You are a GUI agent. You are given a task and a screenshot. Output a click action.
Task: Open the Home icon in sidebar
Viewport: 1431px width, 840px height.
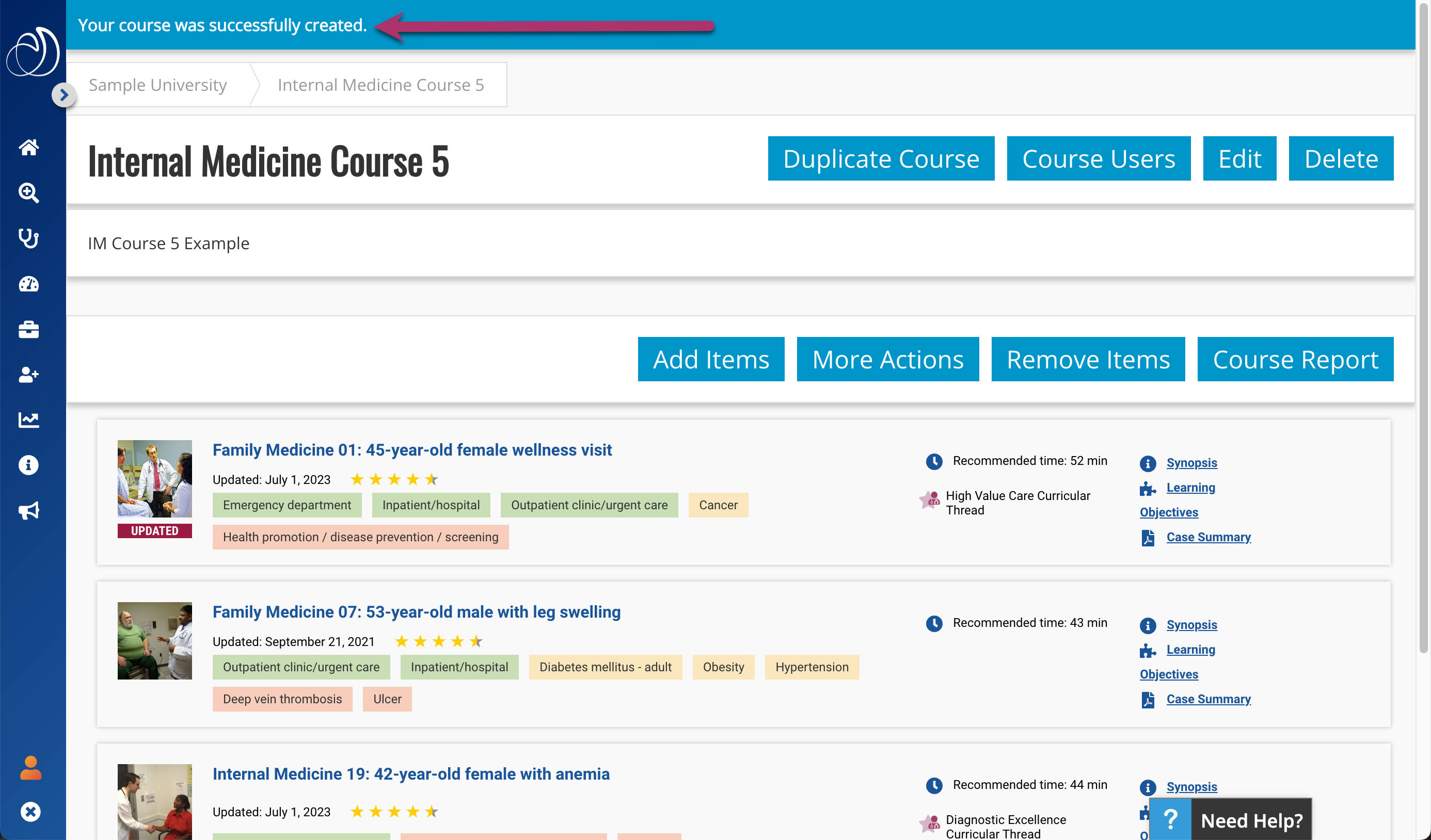point(28,147)
